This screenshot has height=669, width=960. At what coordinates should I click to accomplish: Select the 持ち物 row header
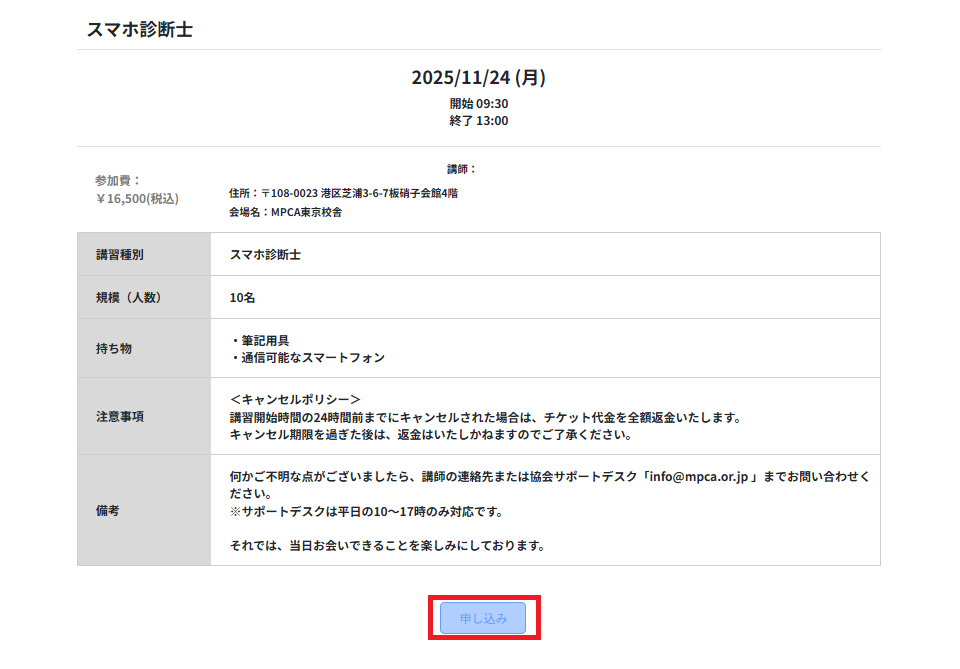click(x=114, y=349)
